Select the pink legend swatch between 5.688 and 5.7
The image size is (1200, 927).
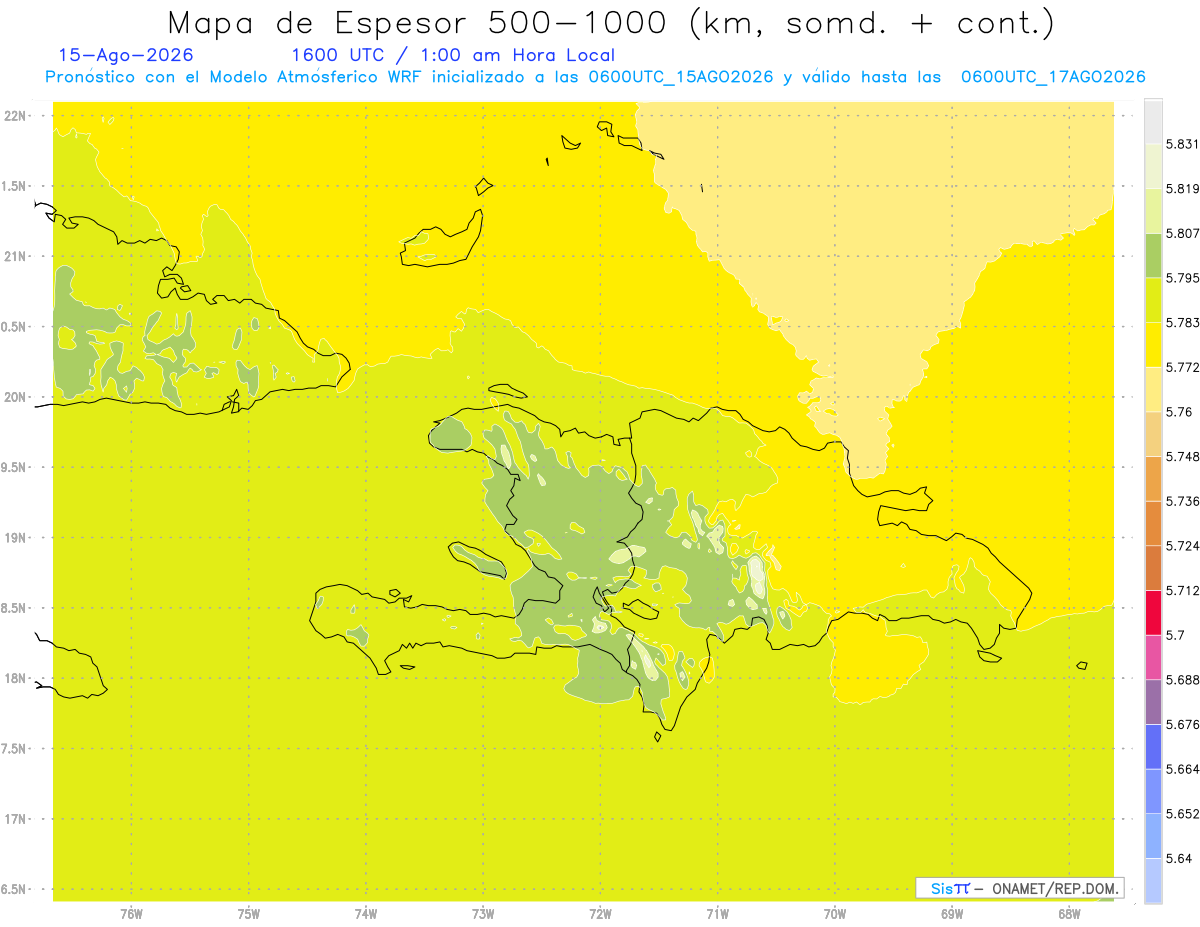pos(1153,657)
